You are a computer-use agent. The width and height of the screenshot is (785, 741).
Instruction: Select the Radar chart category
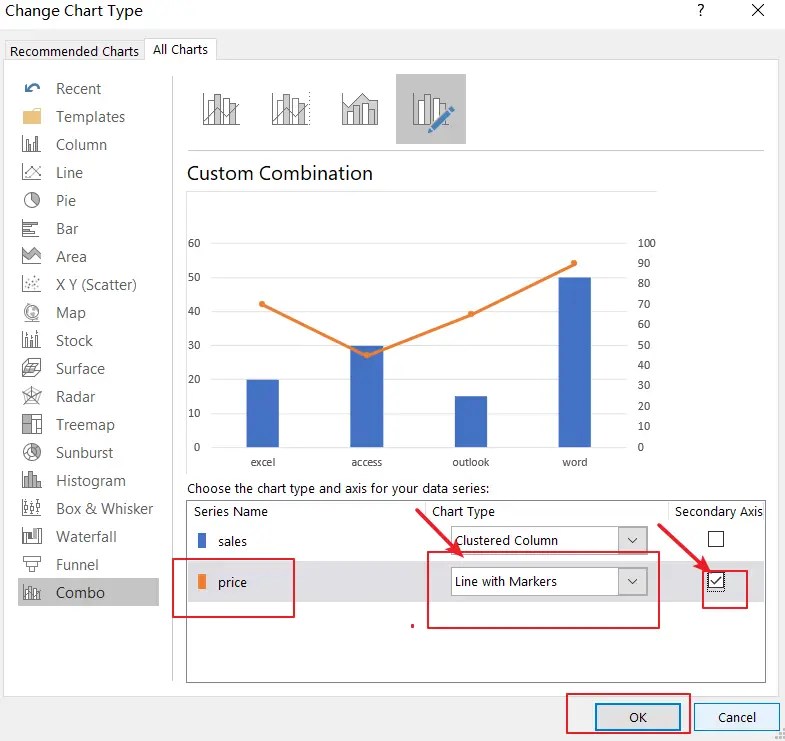click(x=75, y=397)
